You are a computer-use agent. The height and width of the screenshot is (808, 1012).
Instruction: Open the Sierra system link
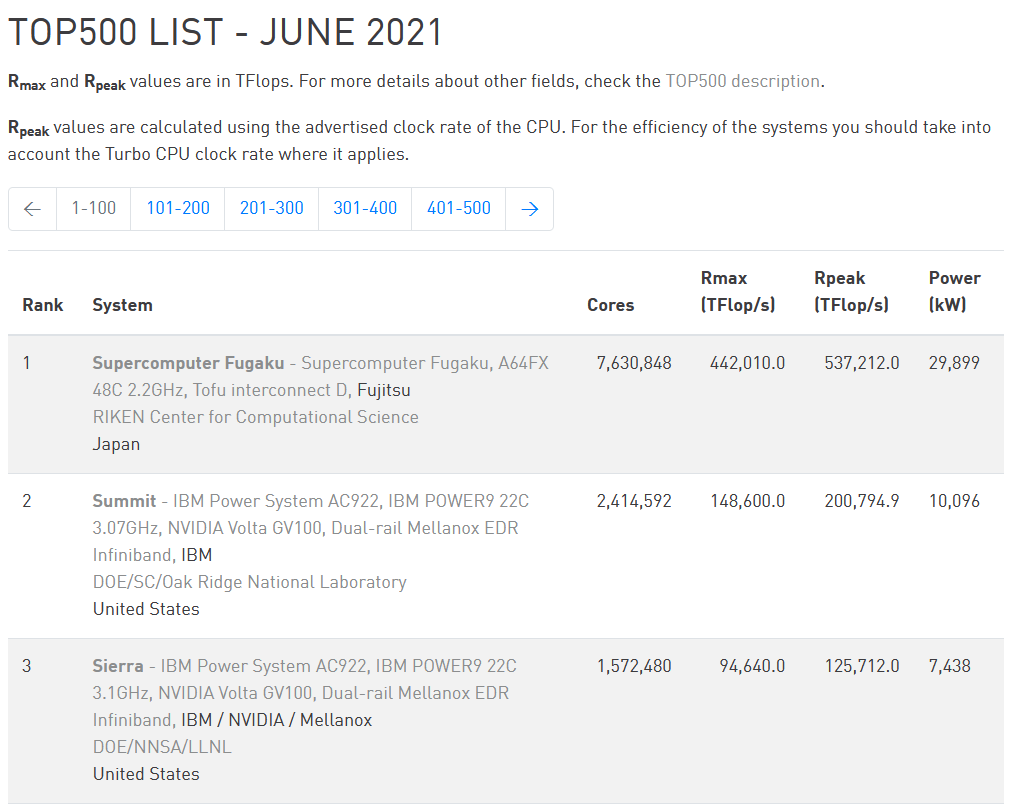tap(117, 666)
